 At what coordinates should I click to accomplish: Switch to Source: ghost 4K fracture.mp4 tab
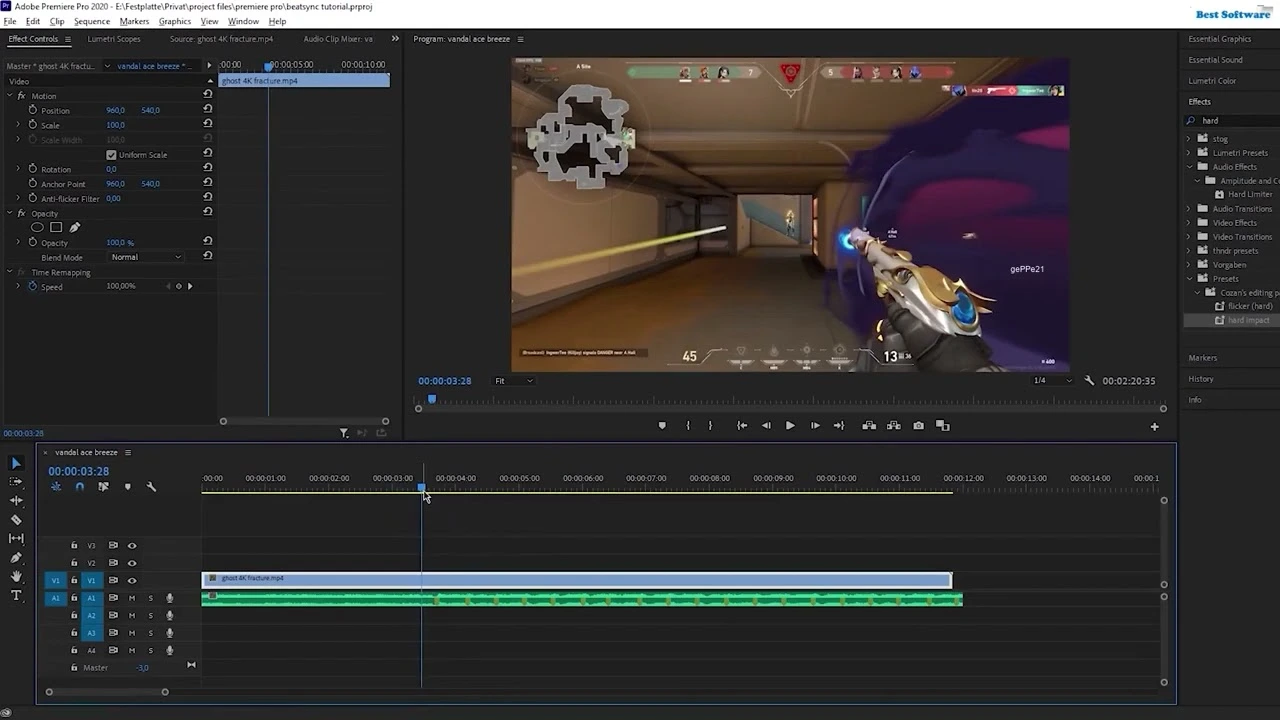click(x=221, y=39)
